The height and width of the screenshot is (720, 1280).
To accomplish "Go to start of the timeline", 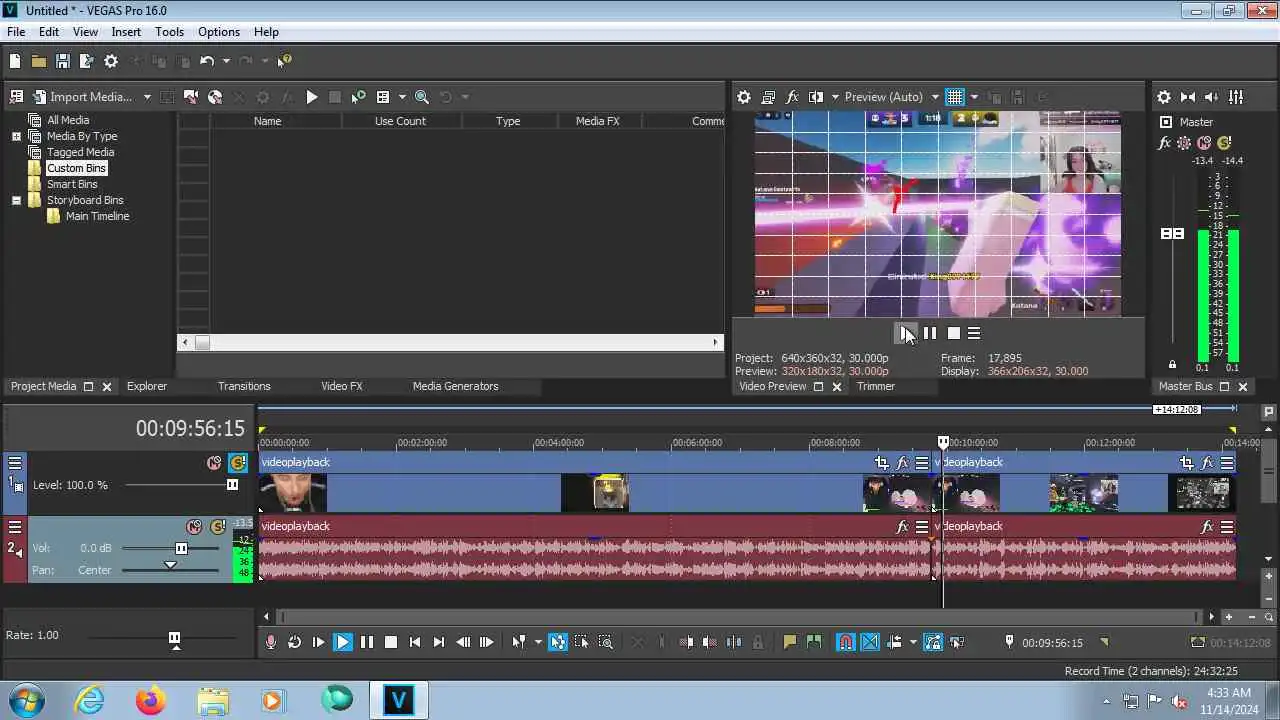I will point(415,643).
